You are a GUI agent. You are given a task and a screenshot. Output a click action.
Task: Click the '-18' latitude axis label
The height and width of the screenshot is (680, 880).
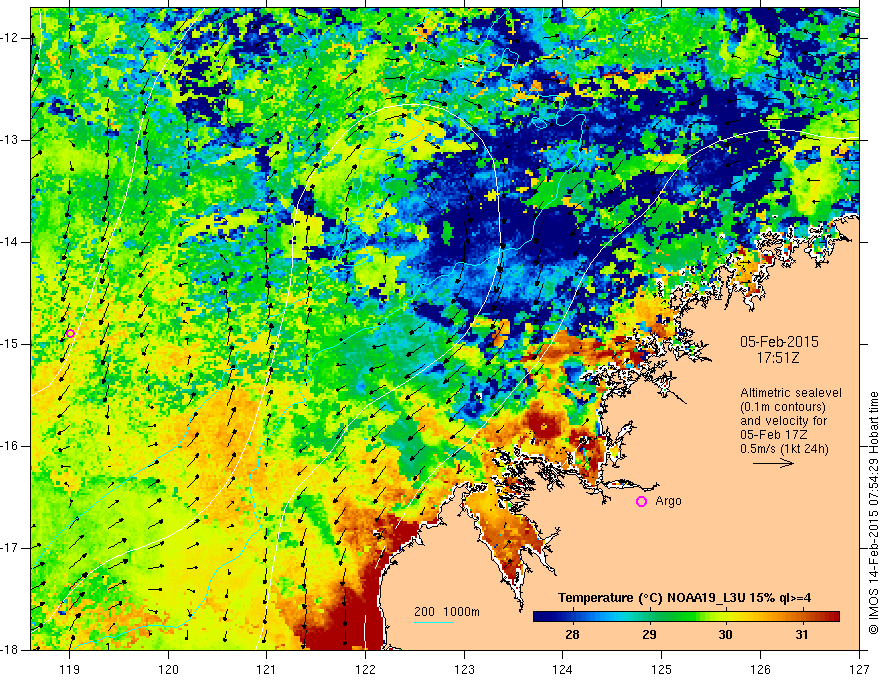[x=10, y=650]
